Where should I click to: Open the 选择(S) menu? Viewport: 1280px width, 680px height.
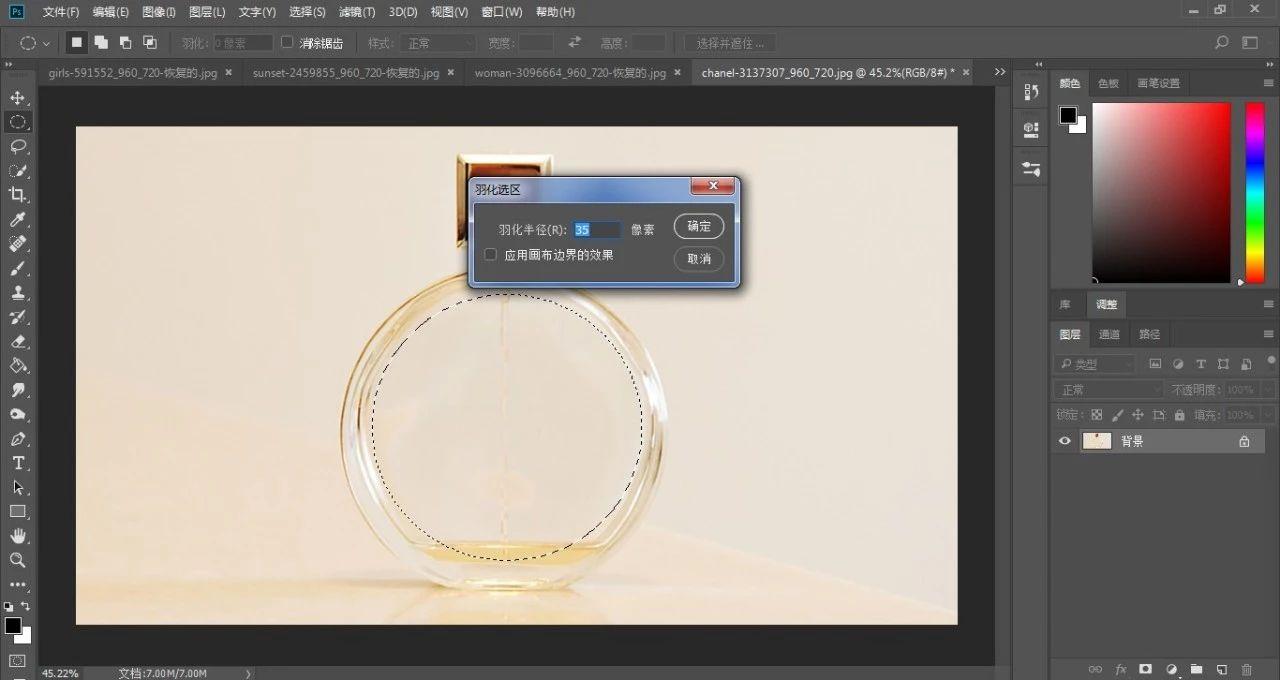pos(307,12)
